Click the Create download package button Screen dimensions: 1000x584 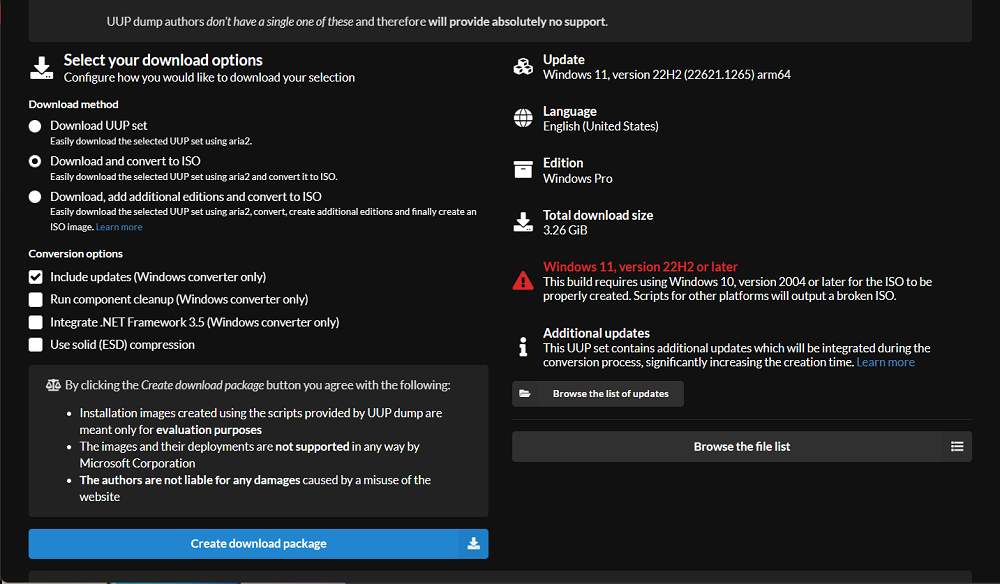pyautogui.click(x=258, y=544)
